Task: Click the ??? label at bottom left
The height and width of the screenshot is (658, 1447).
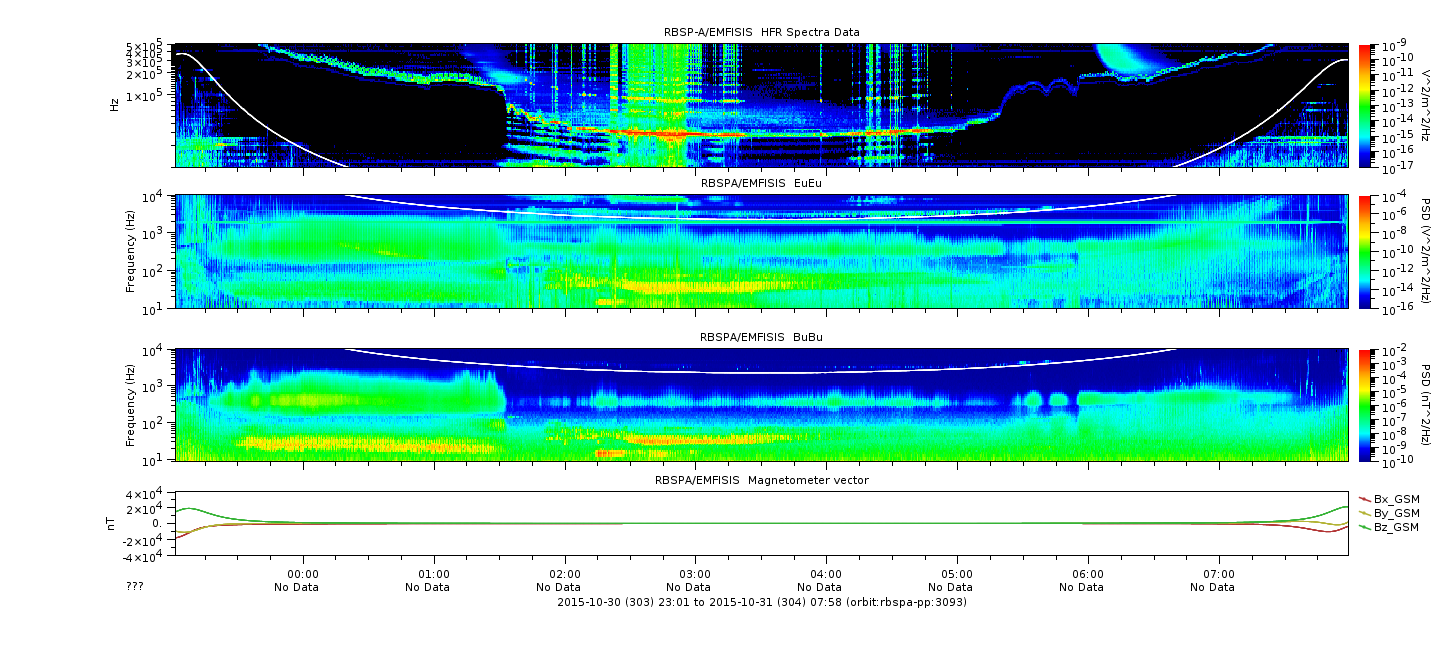Action: pos(135,587)
